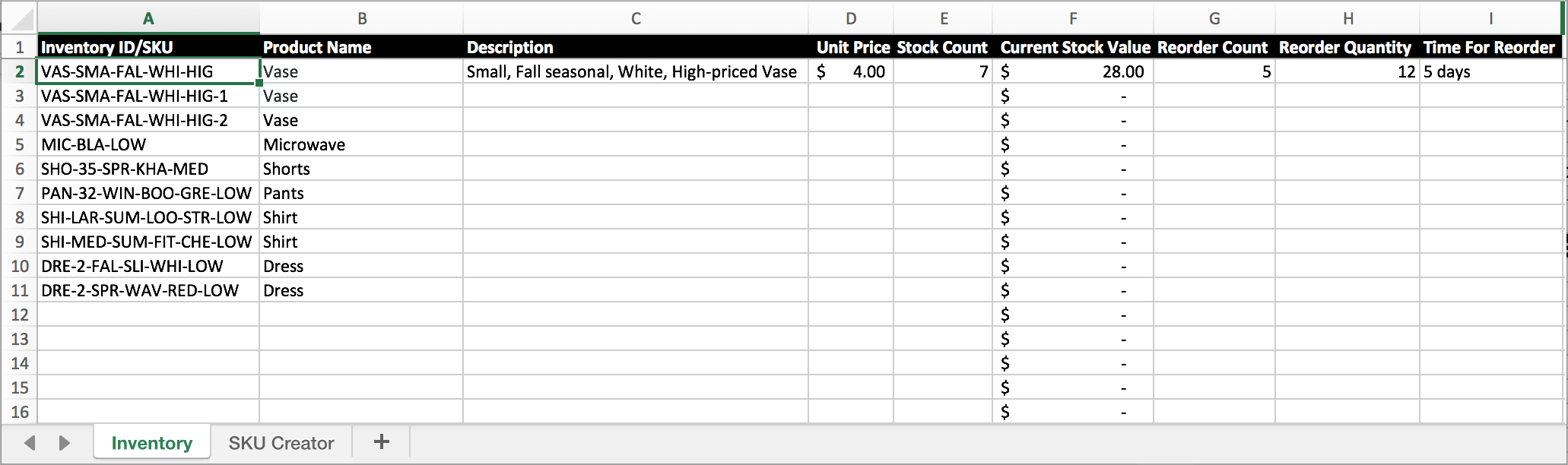
Task: Switch to the SKU Creator sheet
Action: tap(280, 441)
